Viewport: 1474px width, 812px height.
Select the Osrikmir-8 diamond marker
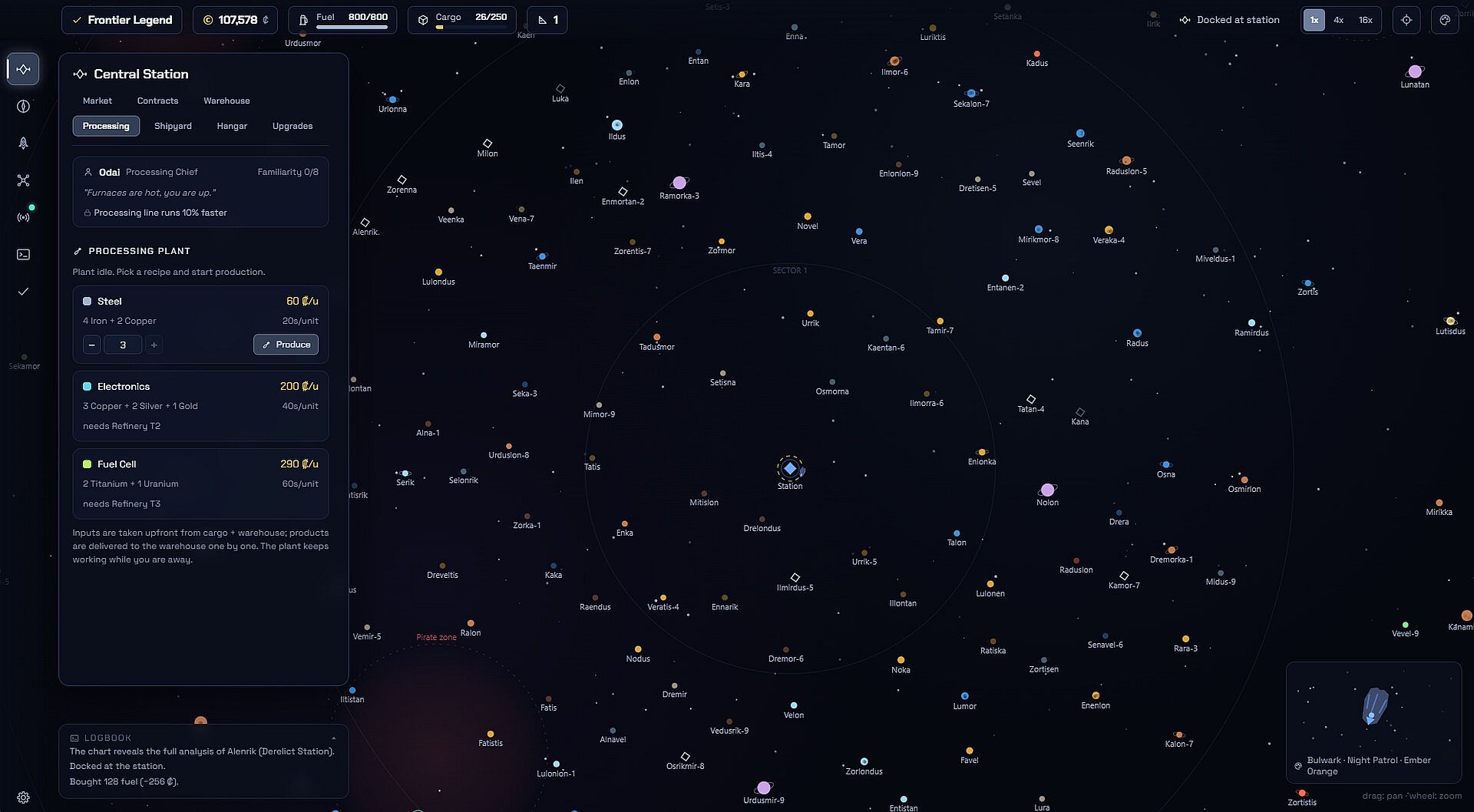coord(686,757)
